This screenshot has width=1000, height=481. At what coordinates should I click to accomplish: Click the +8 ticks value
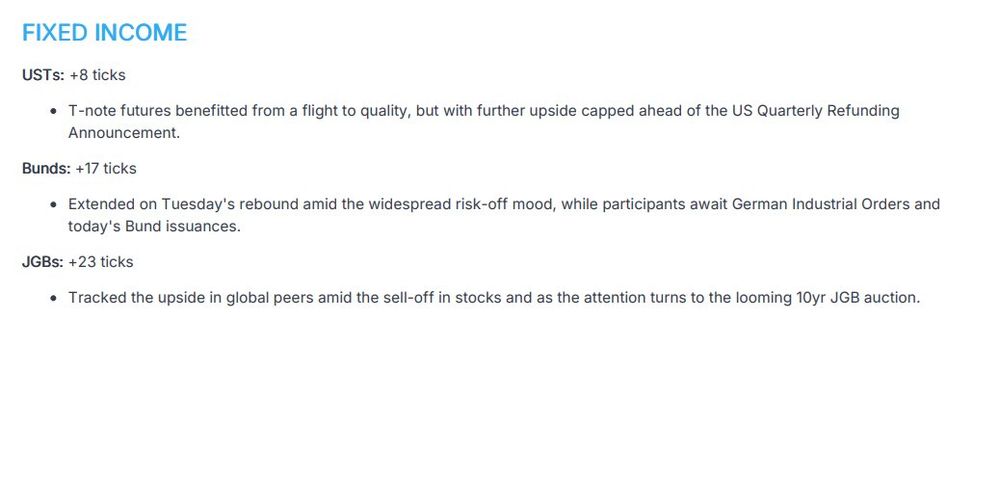[x=98, y=75]
